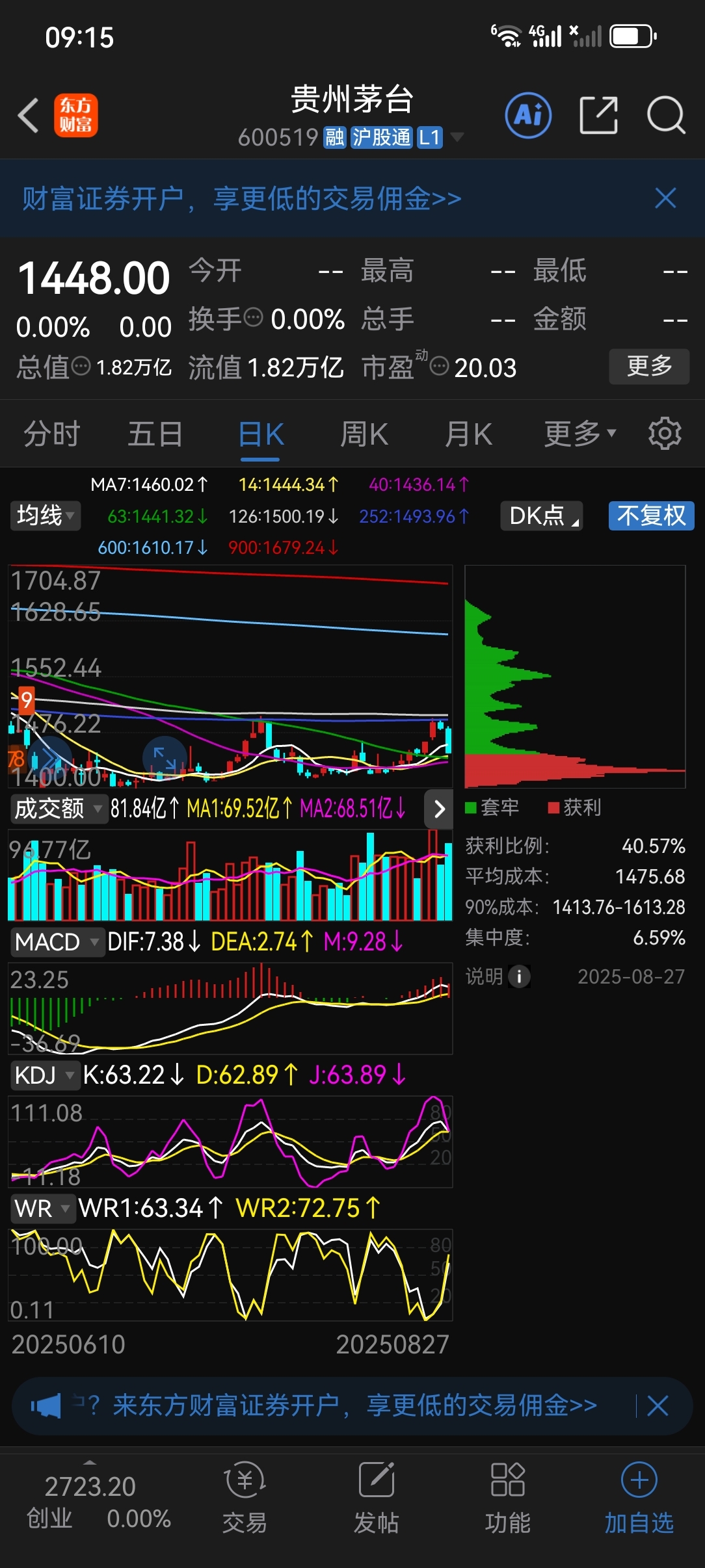Tap the 套牢 green legend swatch

point(471,807)
